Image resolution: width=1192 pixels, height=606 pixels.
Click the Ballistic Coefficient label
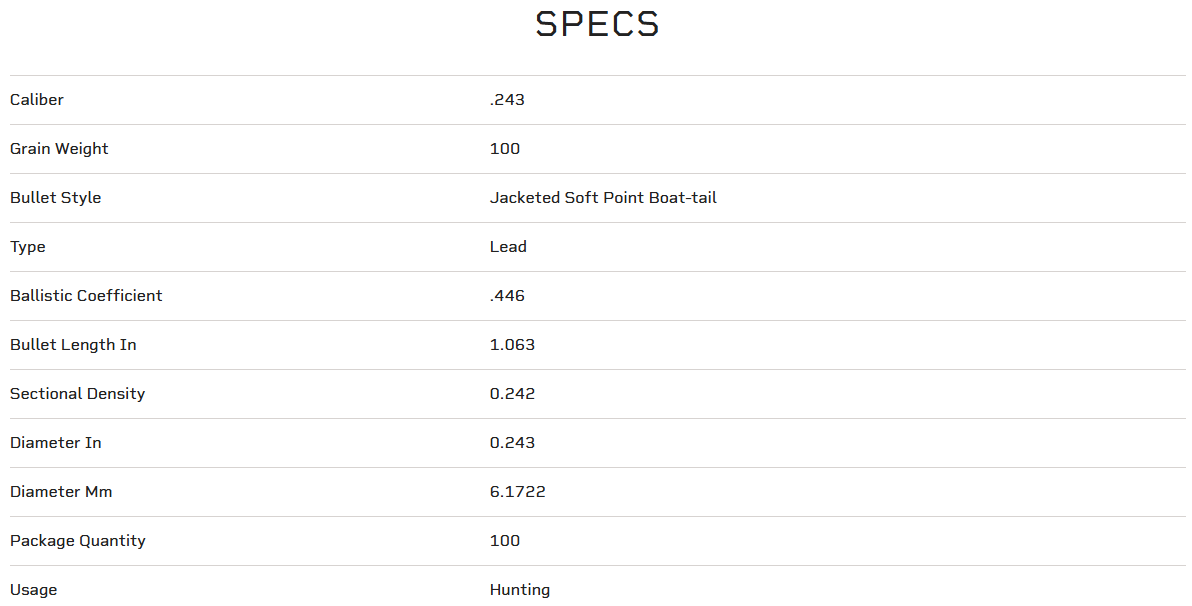(x=86, y=296)
